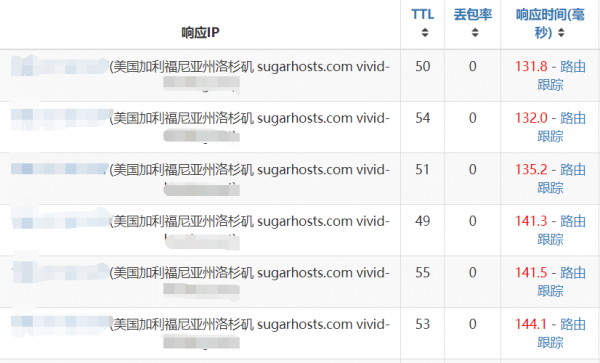Image resolution: width=600 pixels, height=363 pixels.
Task: Click the TTL column header text
Action: coord(422,15)
